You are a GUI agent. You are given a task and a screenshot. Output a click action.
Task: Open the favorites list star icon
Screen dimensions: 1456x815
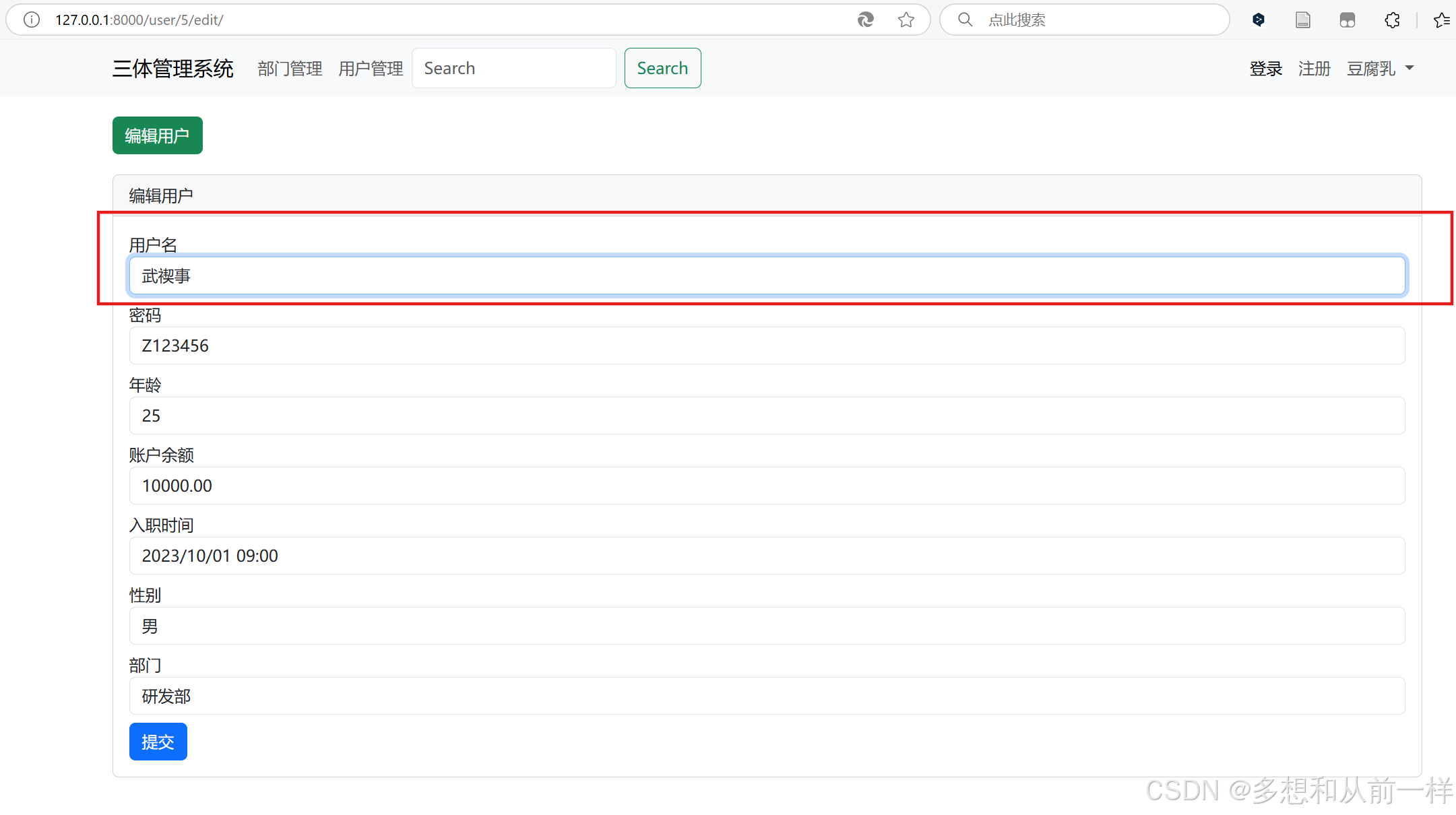click(1441, 20)
